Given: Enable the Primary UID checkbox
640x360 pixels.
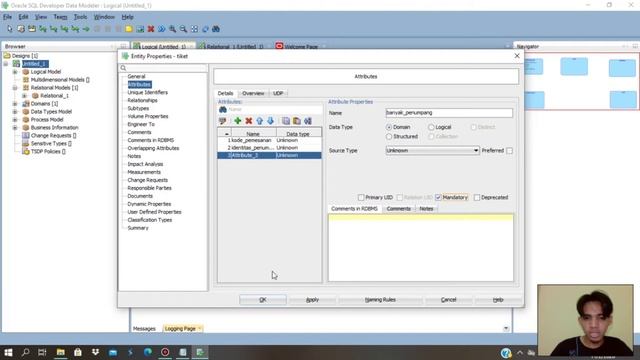Looking at the screenshot, I should tap(361, 198).
